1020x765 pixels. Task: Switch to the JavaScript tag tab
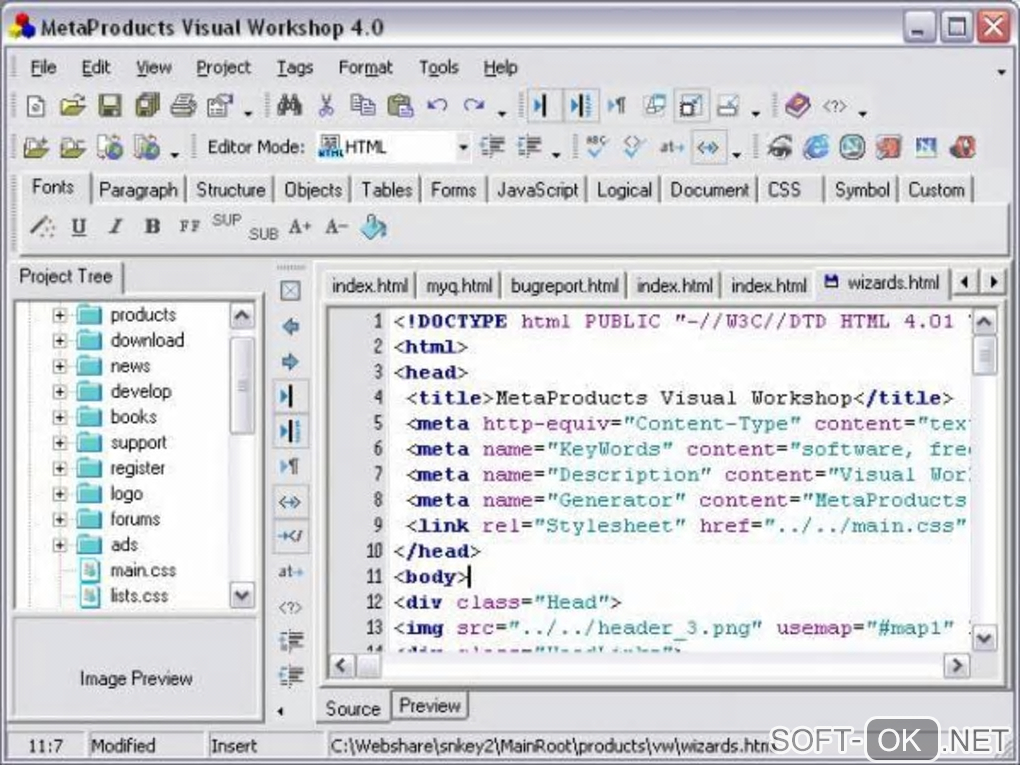(x=537, y=190)
